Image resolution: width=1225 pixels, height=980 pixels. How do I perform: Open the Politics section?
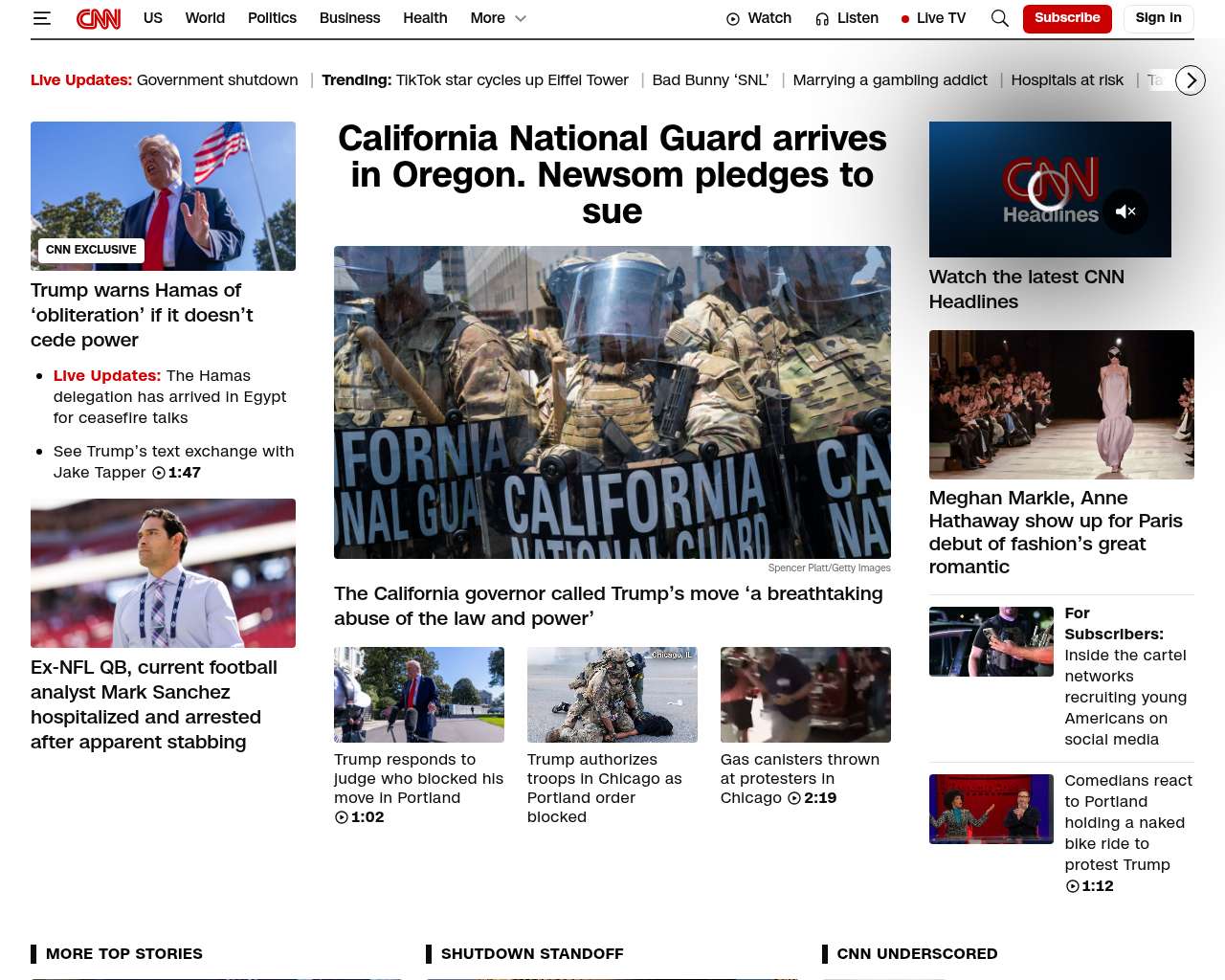click(x=272, y=18)
